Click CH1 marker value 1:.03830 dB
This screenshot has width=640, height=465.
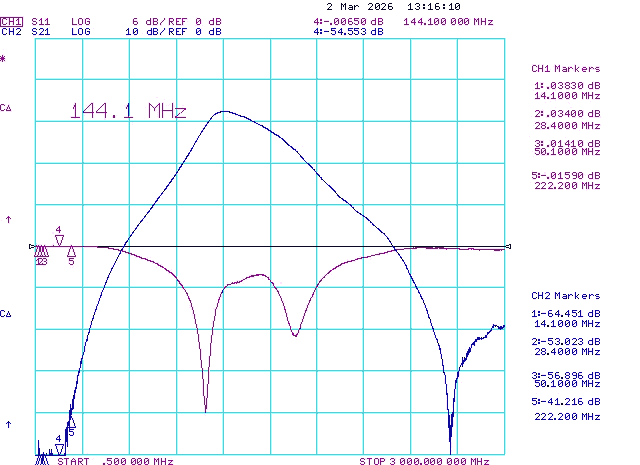tap(567, 86)
